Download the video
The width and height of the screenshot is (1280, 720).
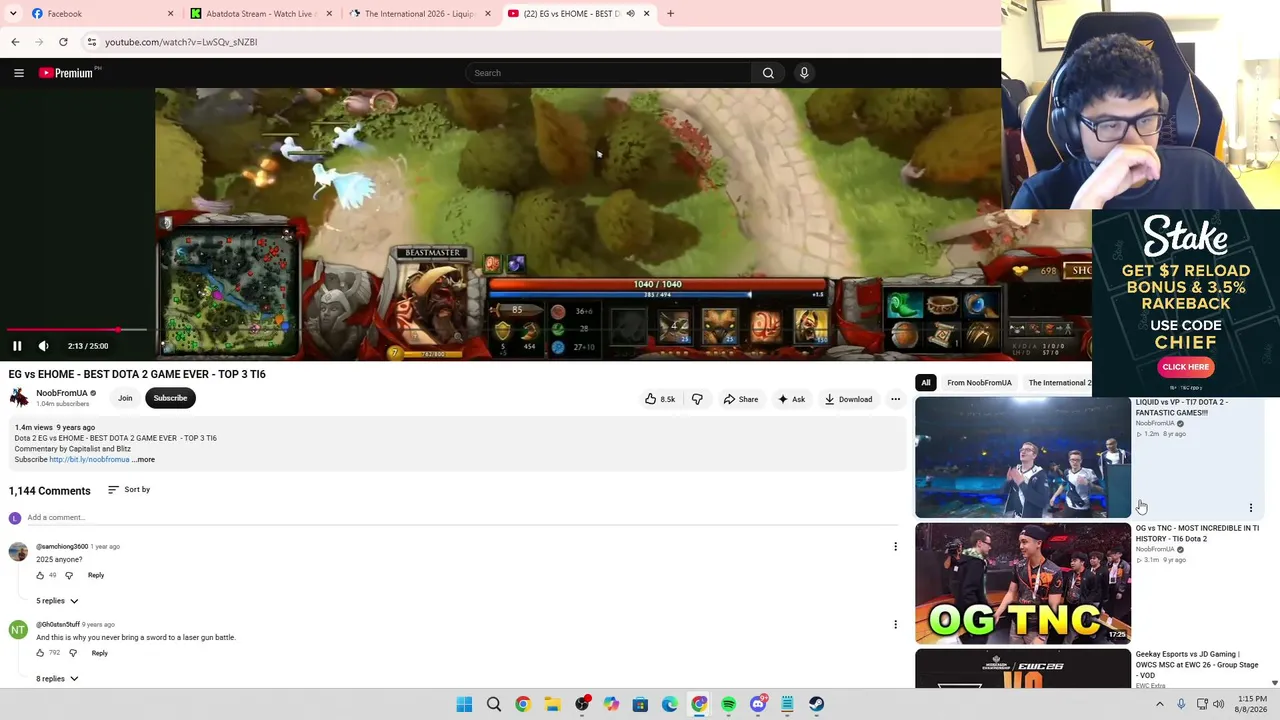pos(848,399)
